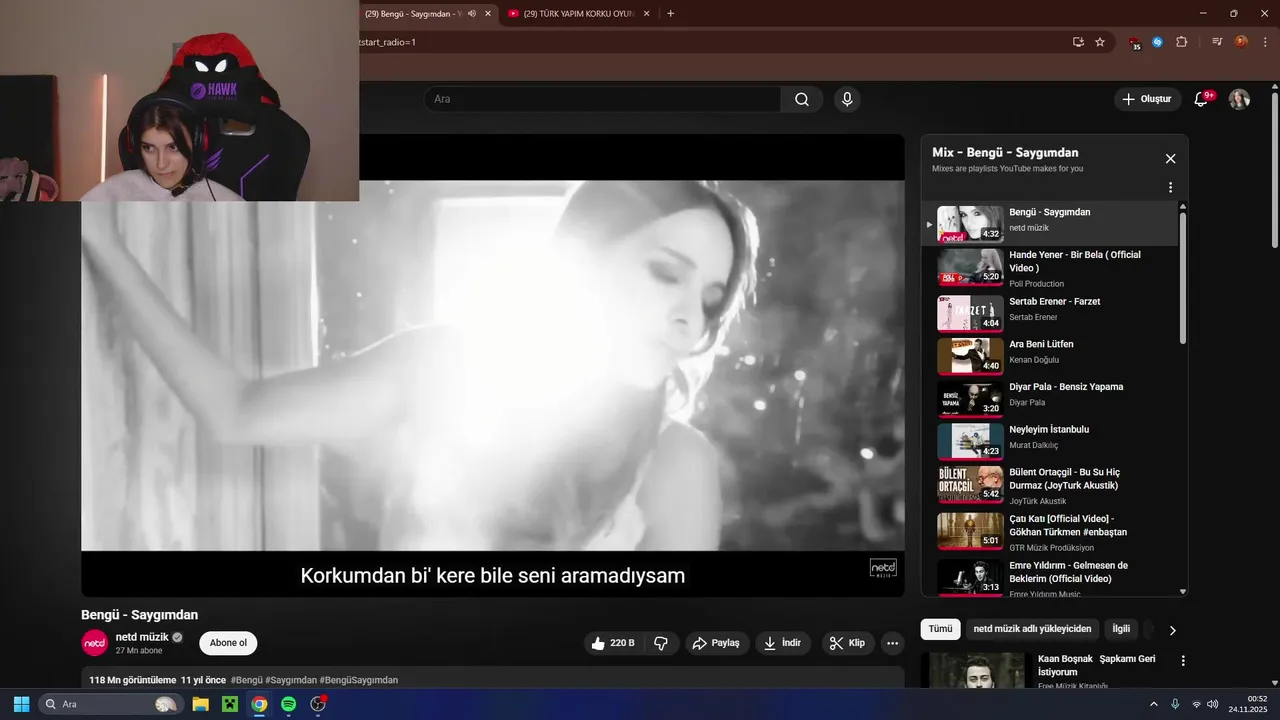Close the Bengü - Saygımdan tab
The height and width of the screenshot is (720, 1280).
click(x=488, y=14)
